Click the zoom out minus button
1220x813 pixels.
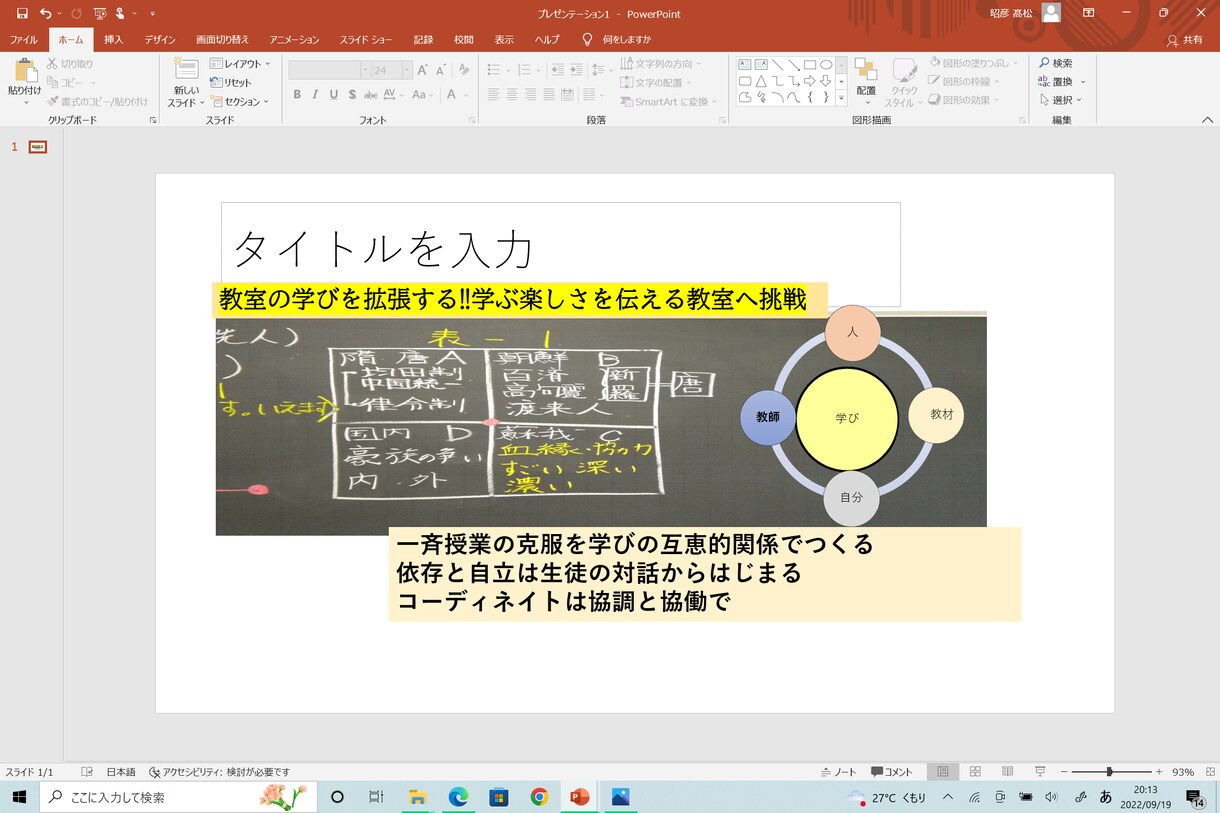point(1064,772)
